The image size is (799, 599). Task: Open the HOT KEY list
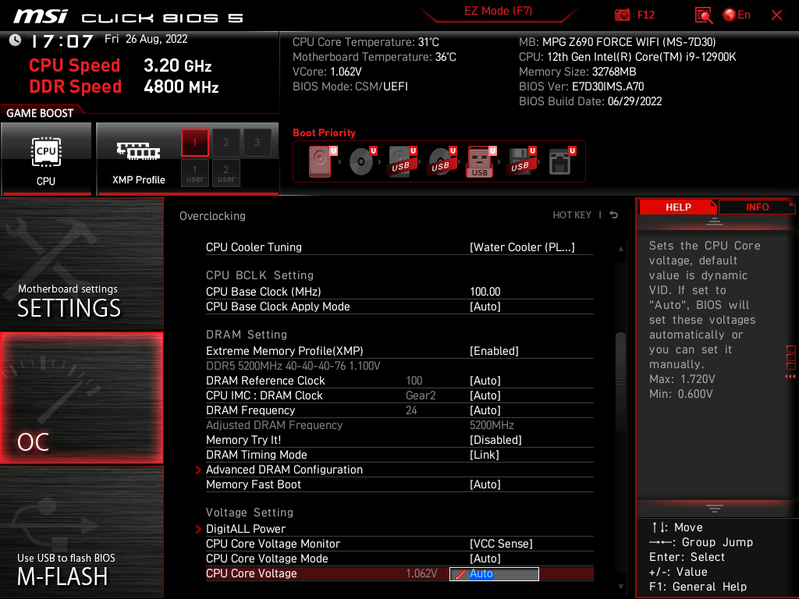(x=572, y=215)
